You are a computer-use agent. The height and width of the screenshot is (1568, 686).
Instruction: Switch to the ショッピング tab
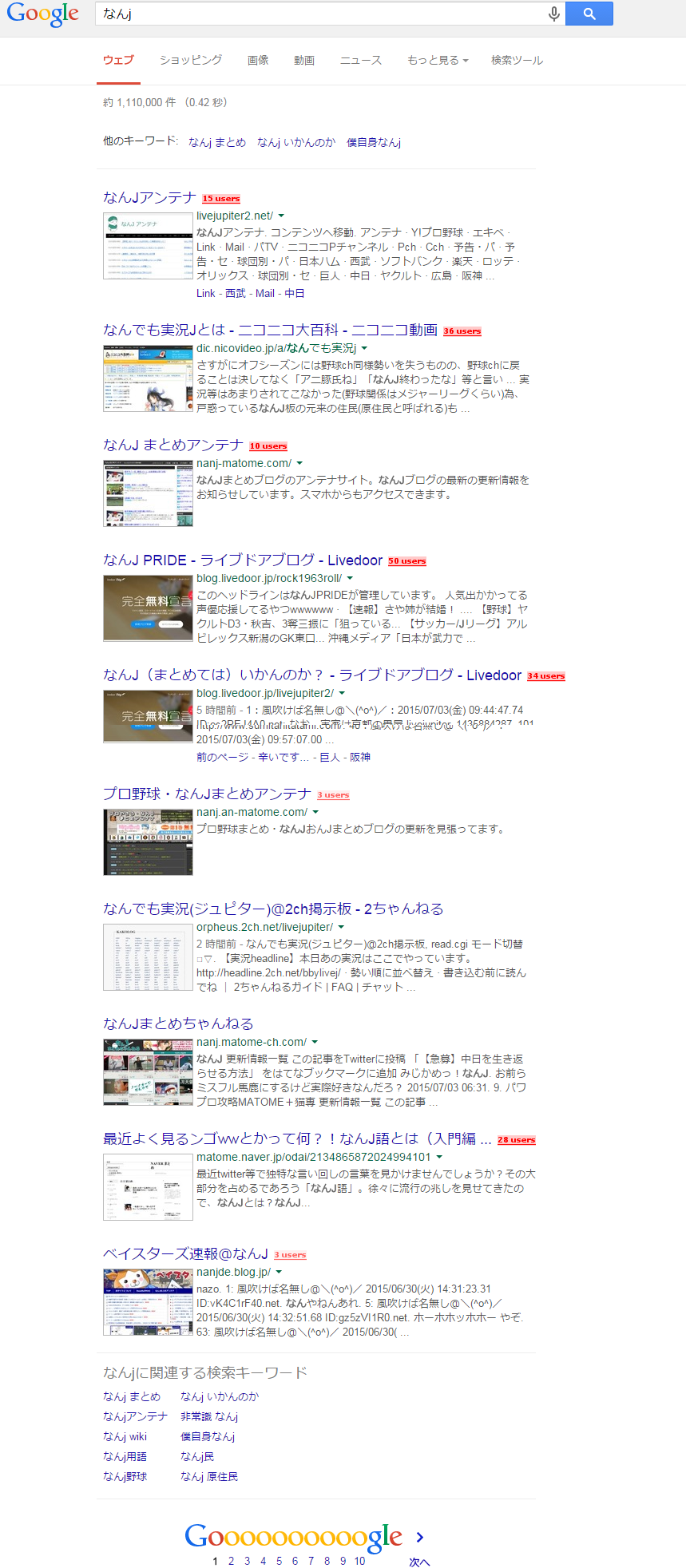pyautogui.click(x=191, y=60)
